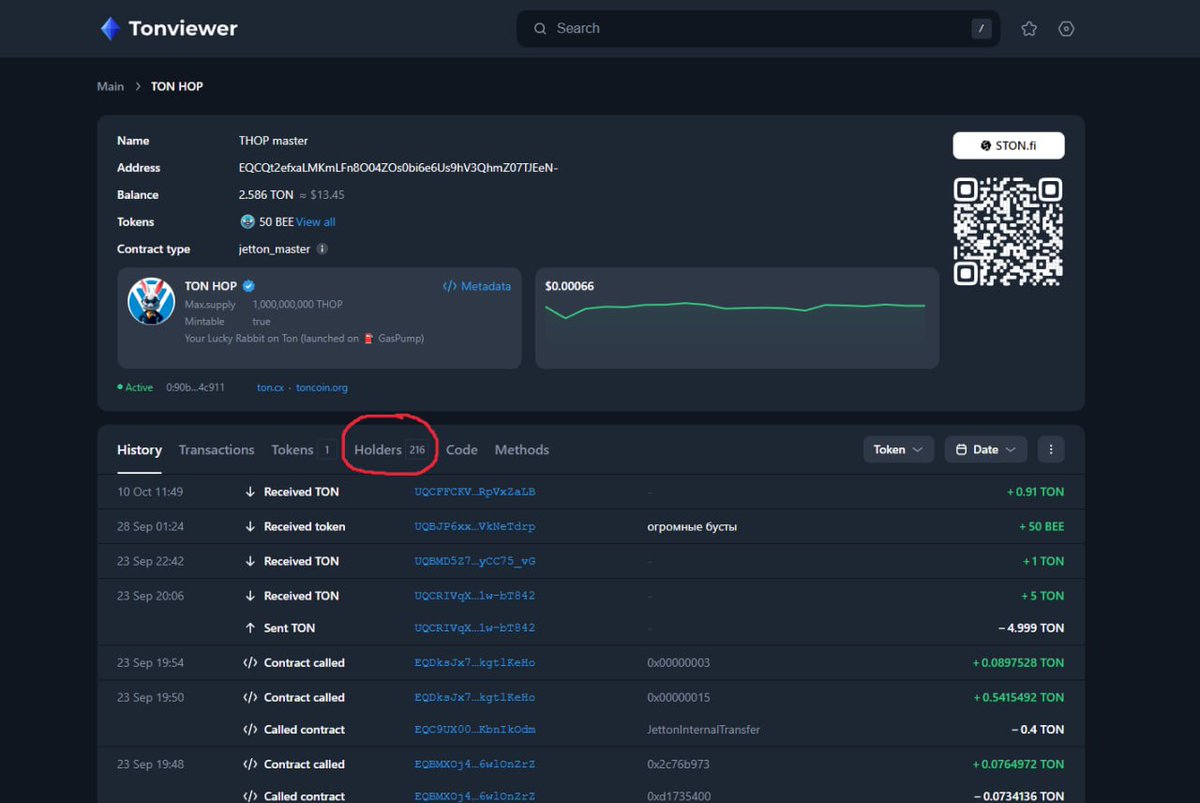Switch to the Code tab

(x=462, y=450)
